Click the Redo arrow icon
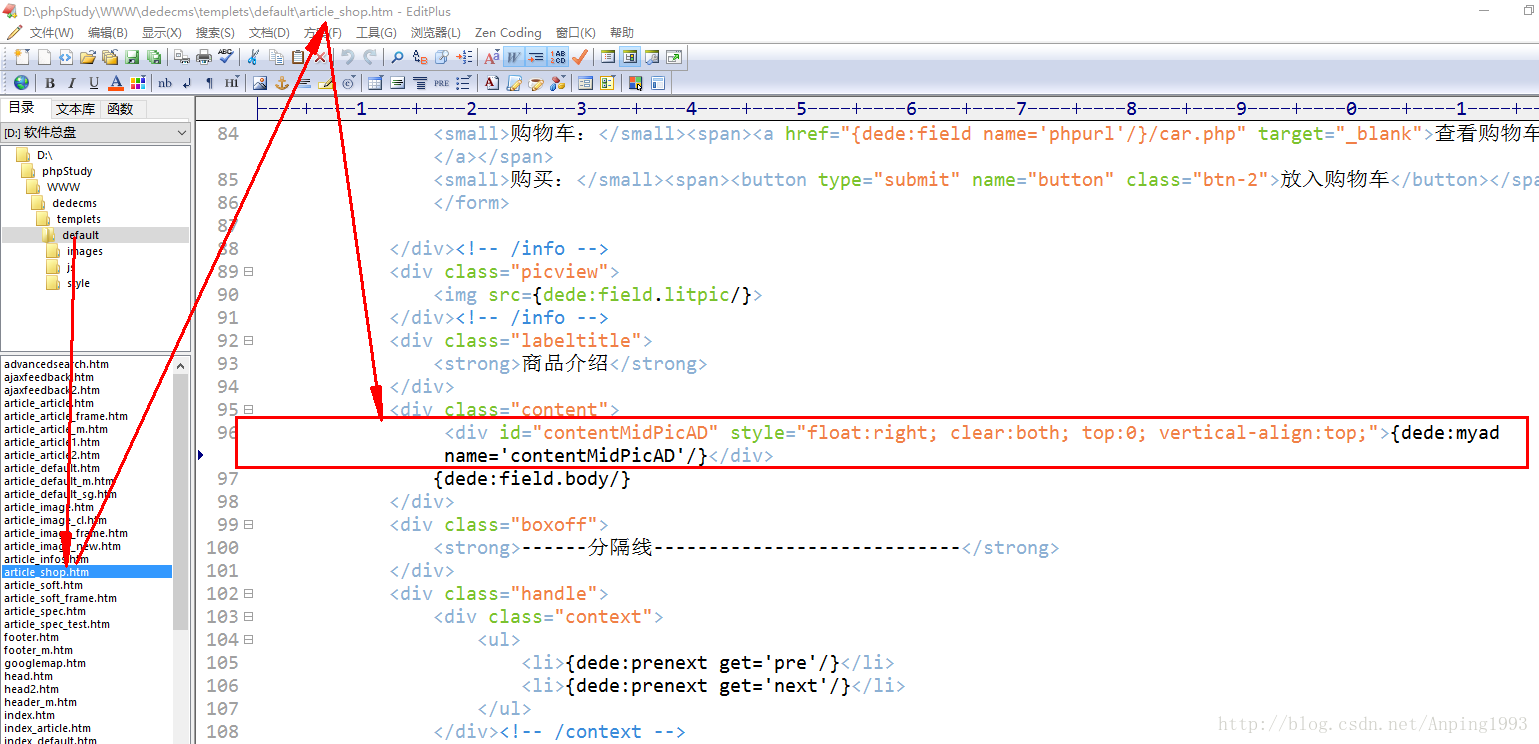1539x744 pixels. point(370,57)
